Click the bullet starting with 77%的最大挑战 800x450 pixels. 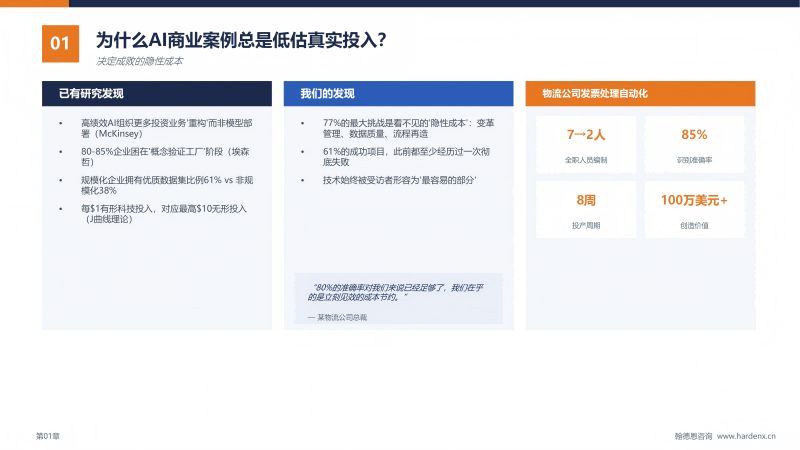409,128
